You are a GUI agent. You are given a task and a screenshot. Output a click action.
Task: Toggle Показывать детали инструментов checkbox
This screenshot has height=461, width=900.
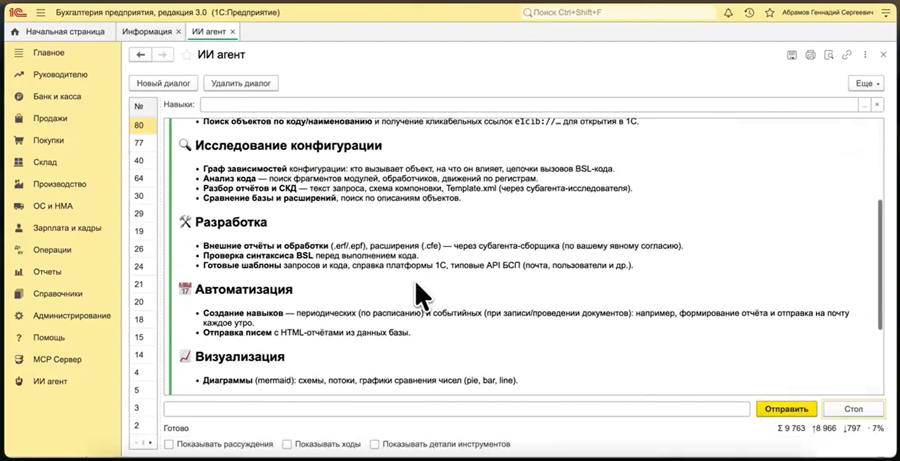(x=374, y=444)
